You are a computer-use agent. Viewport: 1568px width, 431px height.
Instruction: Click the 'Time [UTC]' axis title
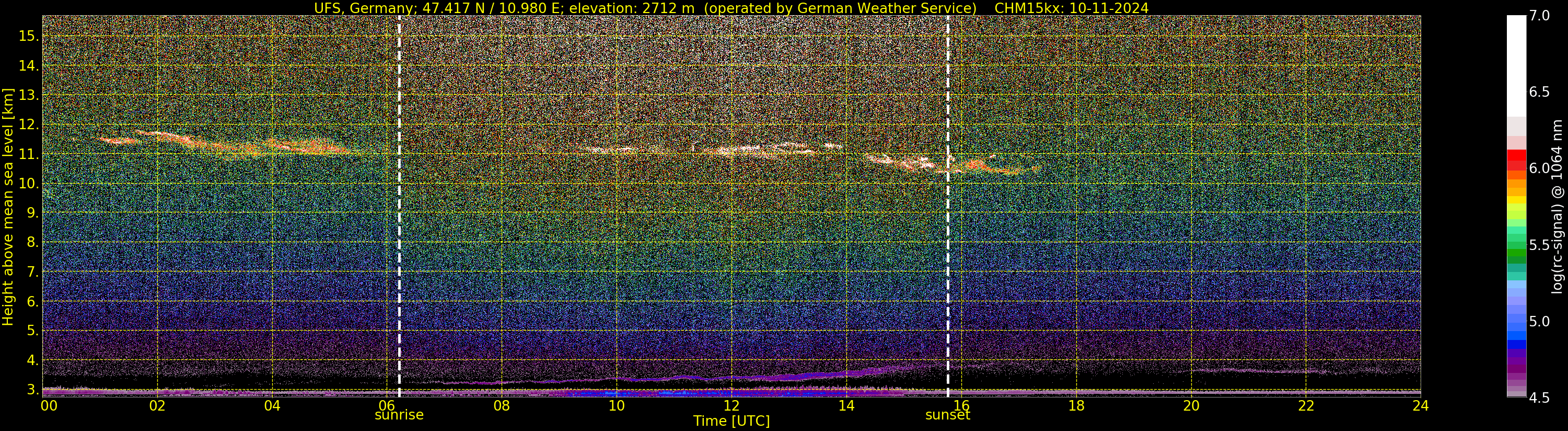point(731,421)
